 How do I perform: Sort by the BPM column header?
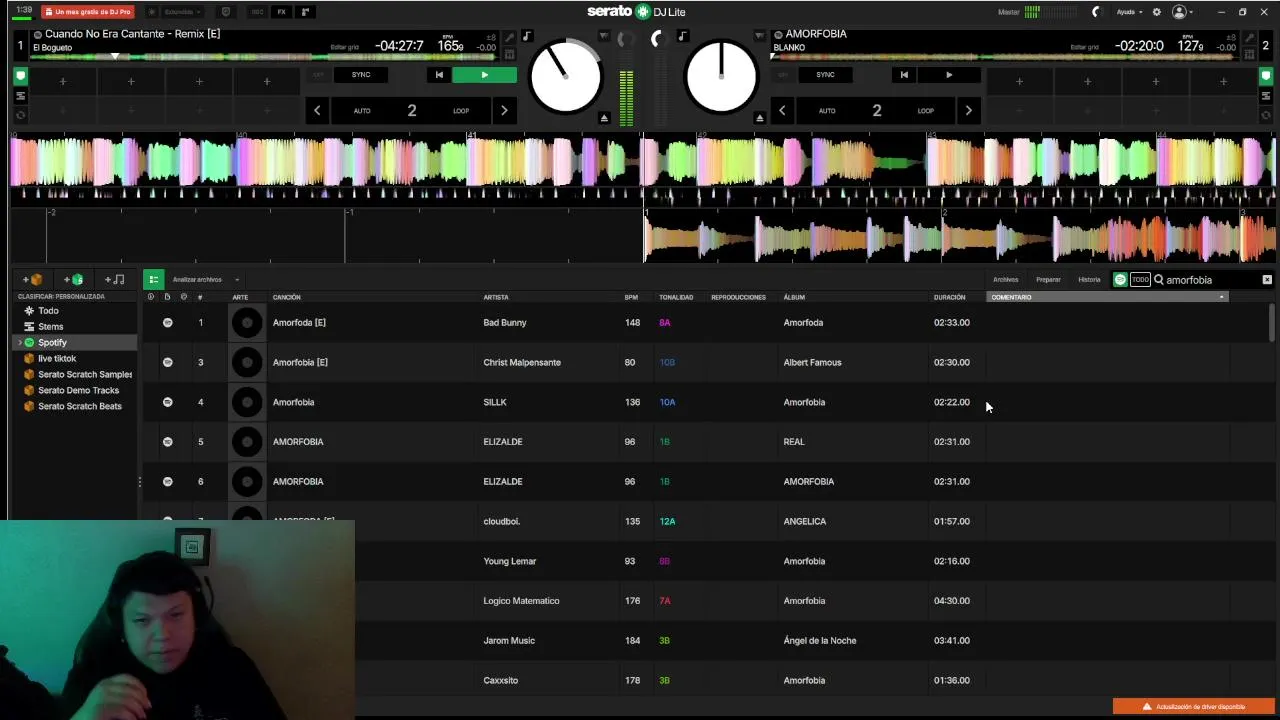click(x=631, y=297)
